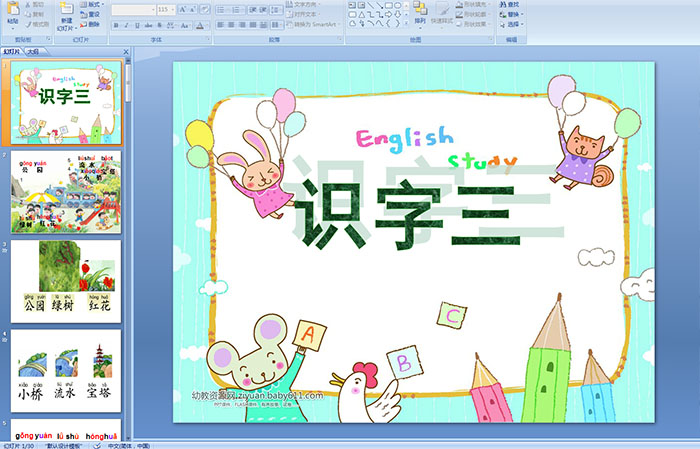Select the Rectangle shape in shapes gallery

pyautogui.click(x=389, y=5)
